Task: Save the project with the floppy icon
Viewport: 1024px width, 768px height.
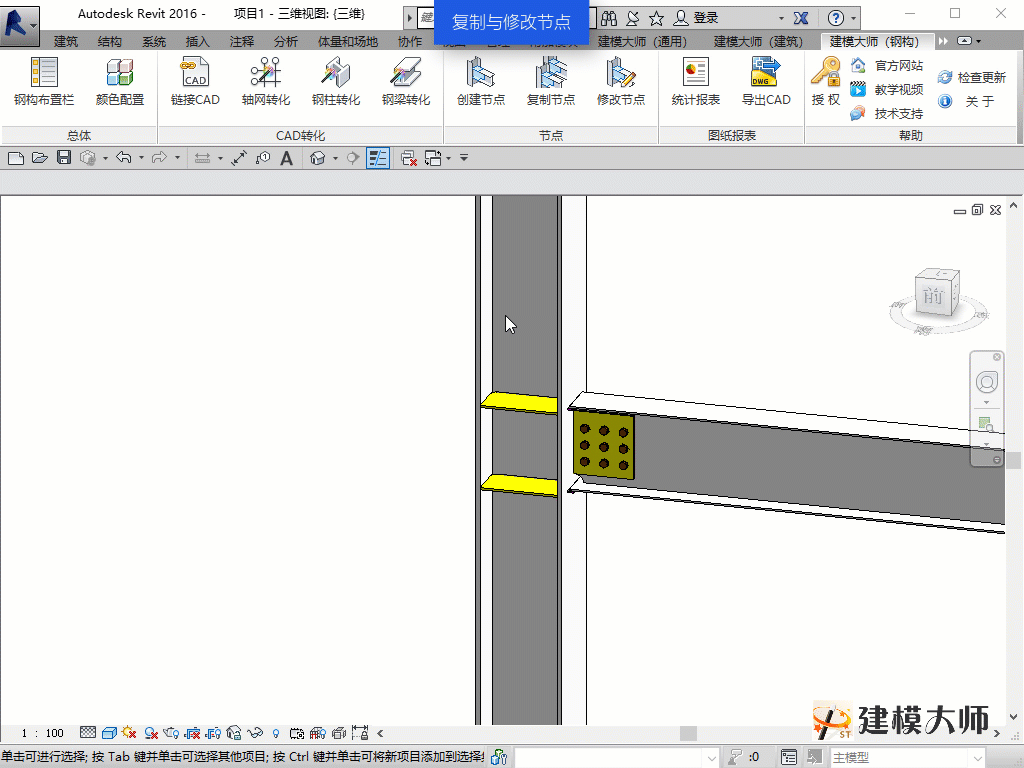Action: (63, 158)
